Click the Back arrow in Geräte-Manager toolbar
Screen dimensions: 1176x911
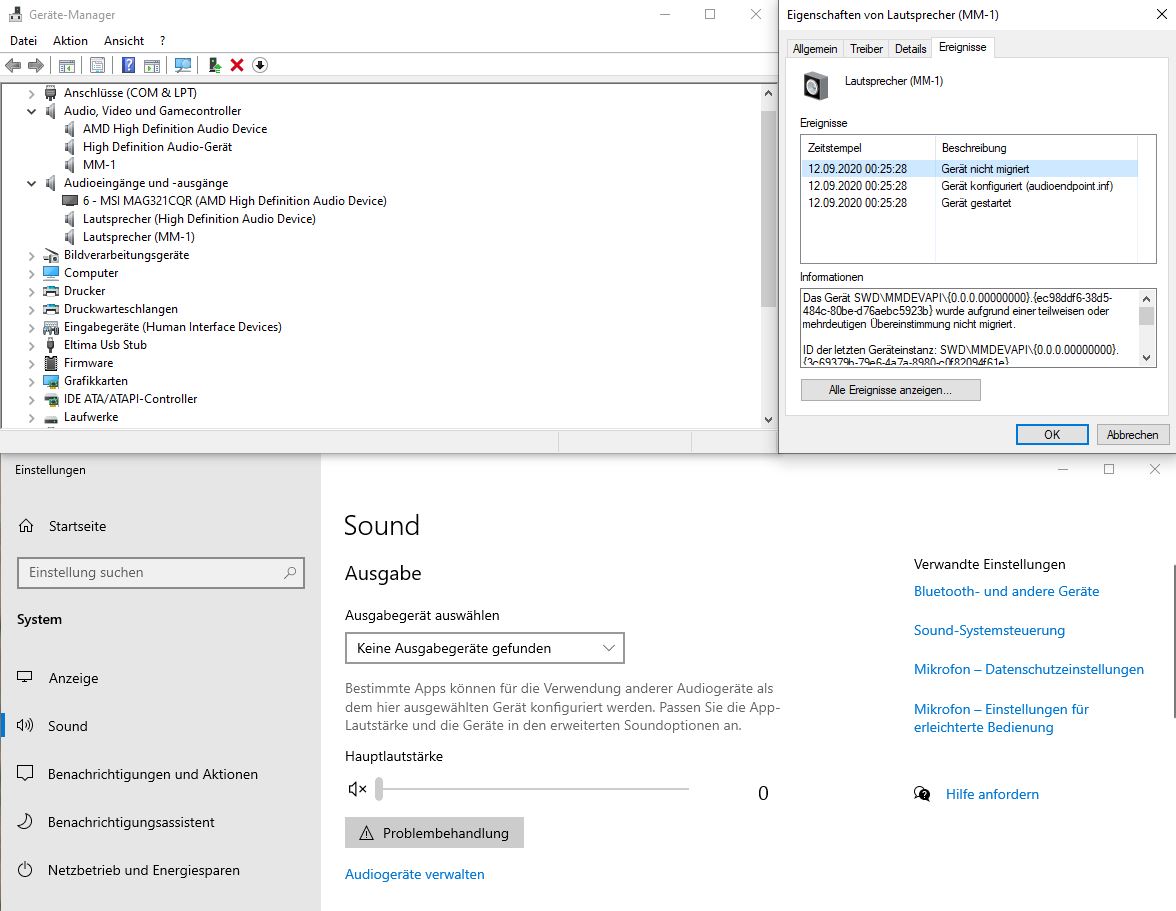coord(14,65)
